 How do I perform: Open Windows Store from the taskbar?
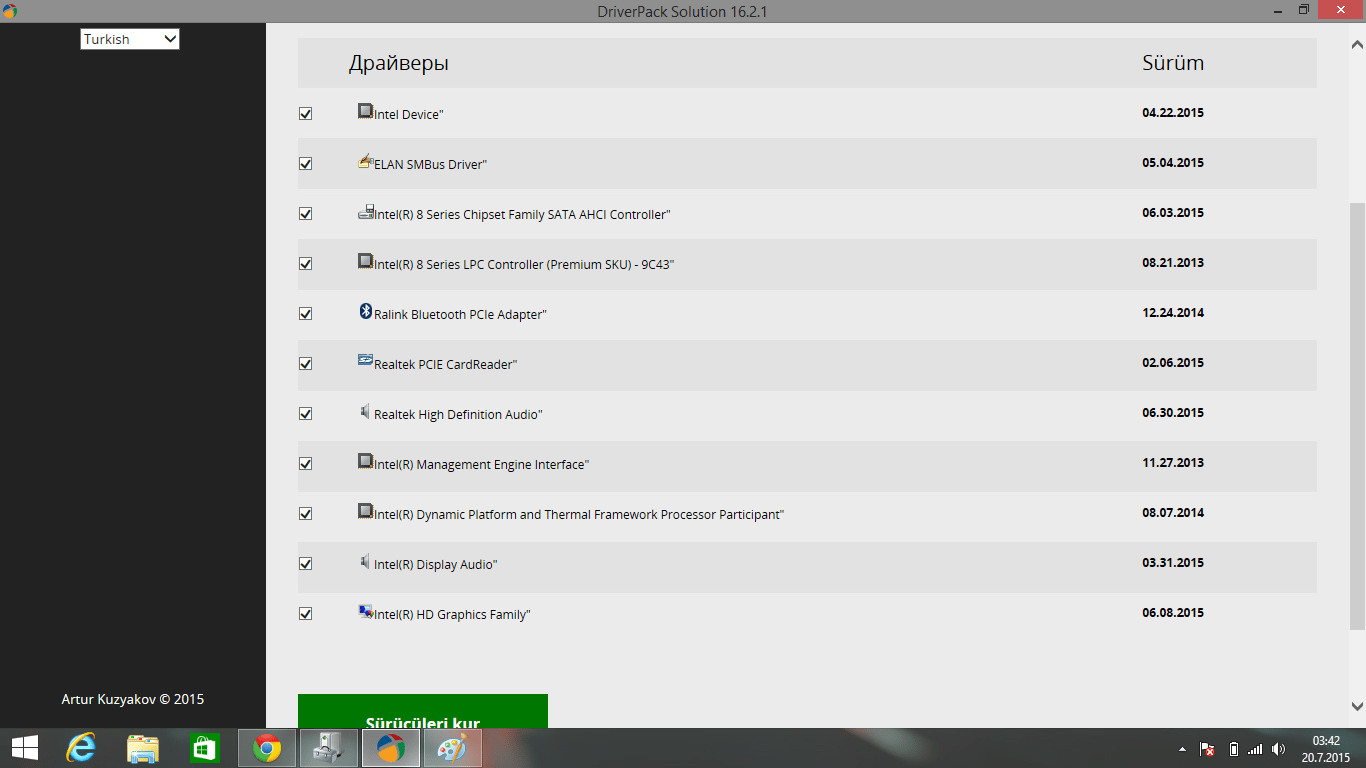click(x=204, y=747)
